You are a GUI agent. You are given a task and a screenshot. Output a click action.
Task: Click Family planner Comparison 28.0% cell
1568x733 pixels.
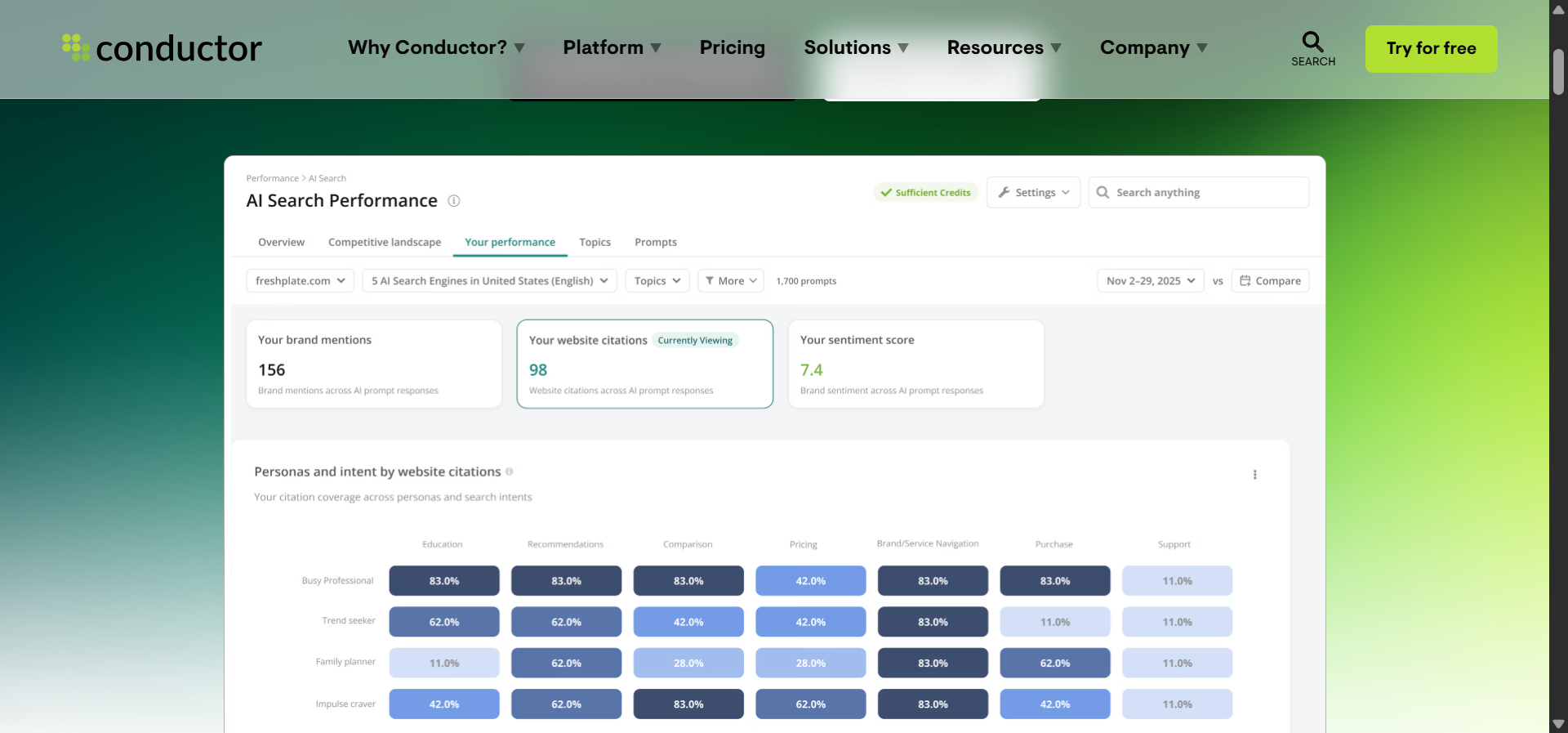(688, 663)
